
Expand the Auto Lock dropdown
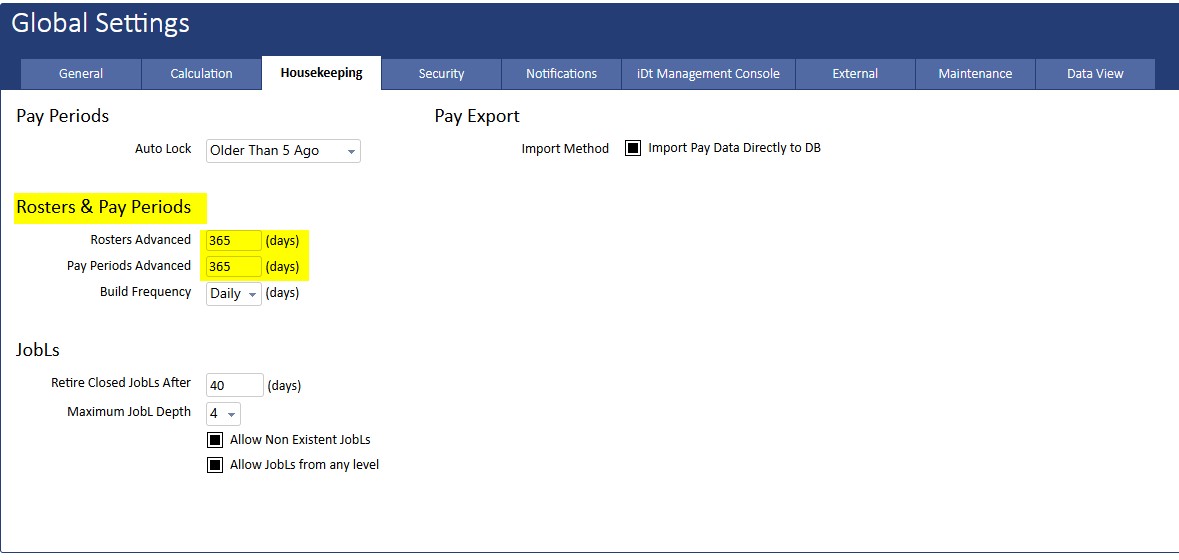(283, 151)
